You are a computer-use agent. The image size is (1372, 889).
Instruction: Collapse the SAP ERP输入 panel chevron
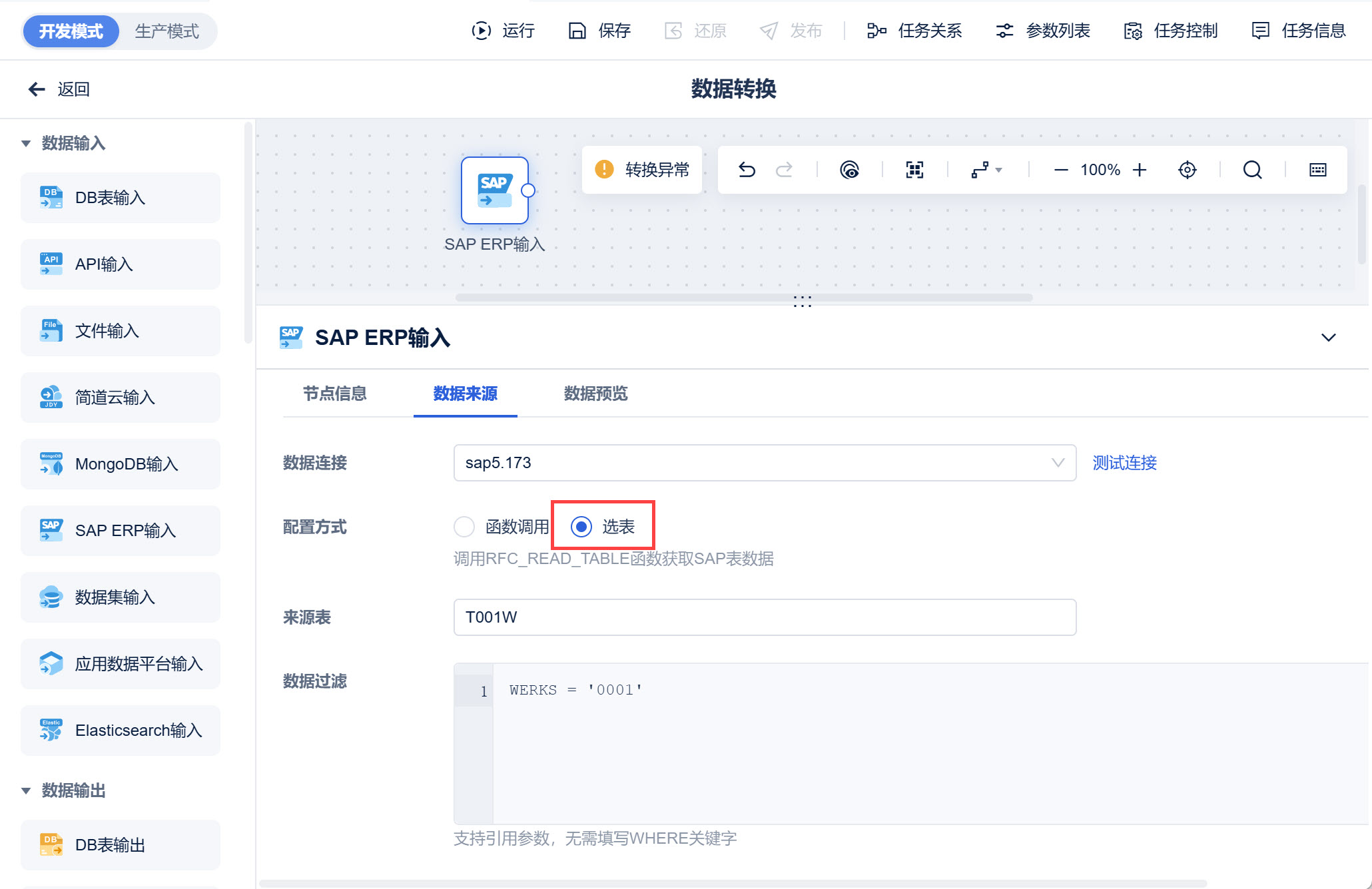point(1329,338)
